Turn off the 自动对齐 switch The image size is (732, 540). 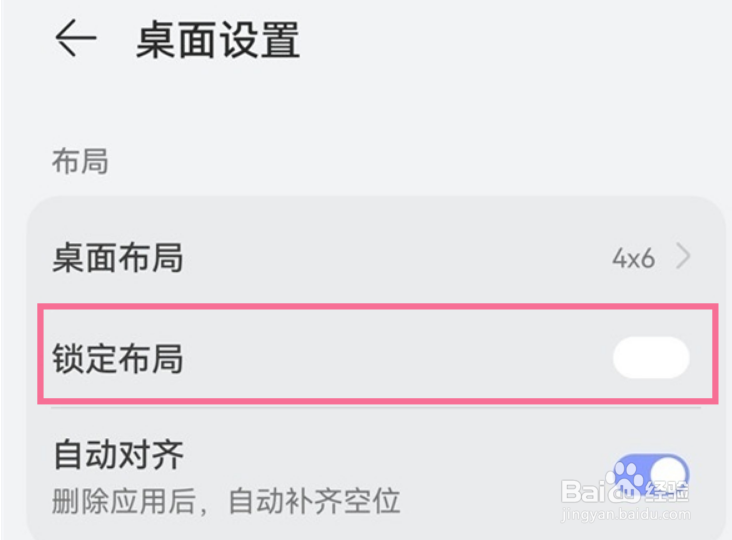651,475
